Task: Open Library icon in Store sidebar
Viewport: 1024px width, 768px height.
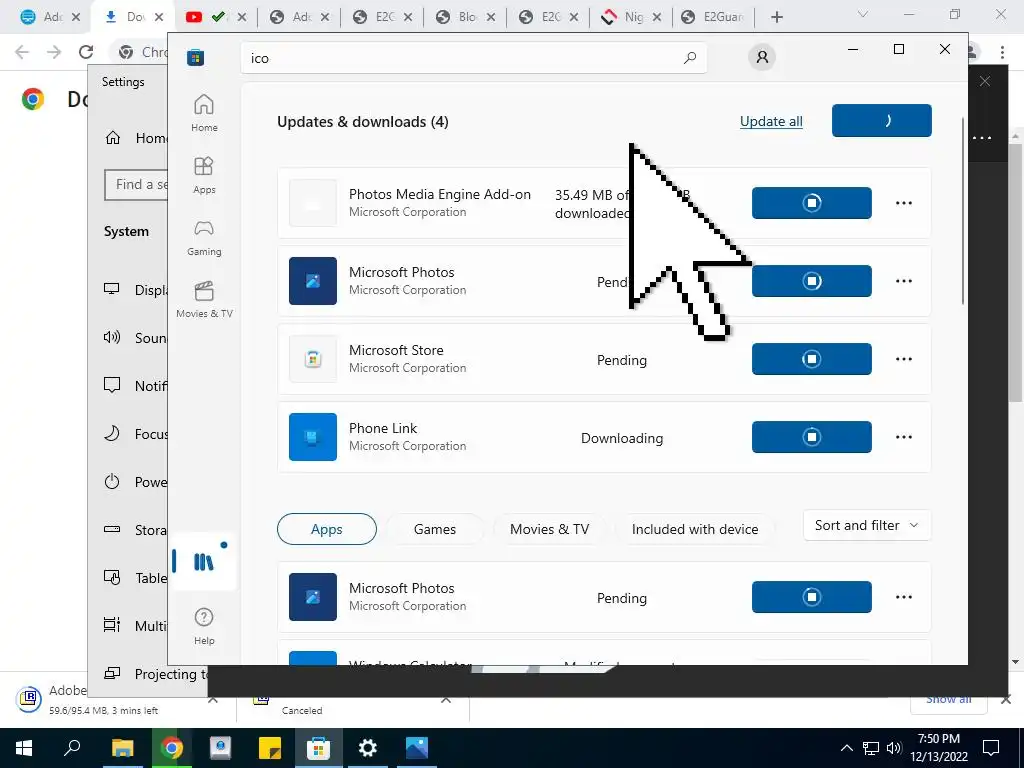Action: tap(203, 562)
